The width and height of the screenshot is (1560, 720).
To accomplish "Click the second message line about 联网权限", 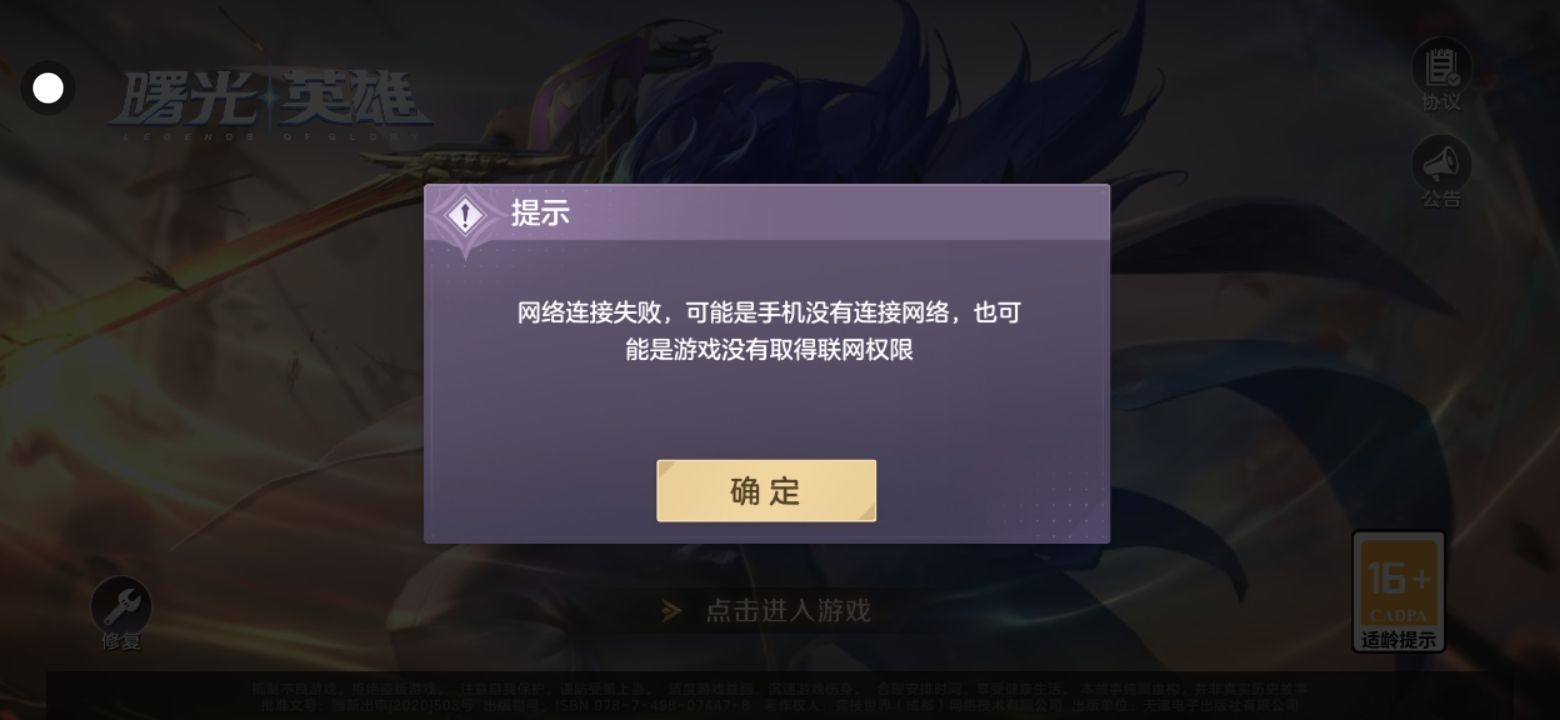I will click(x=769, y=350).
